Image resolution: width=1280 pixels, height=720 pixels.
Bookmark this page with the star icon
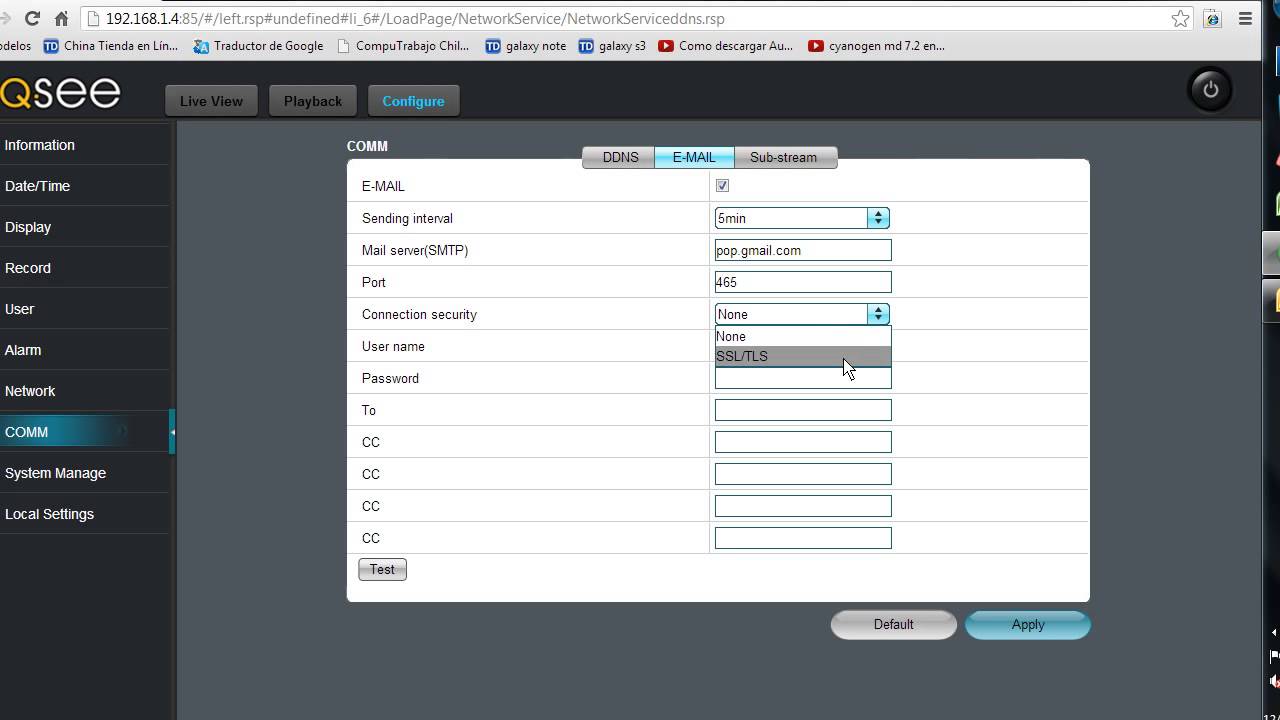click(1181, 18)
